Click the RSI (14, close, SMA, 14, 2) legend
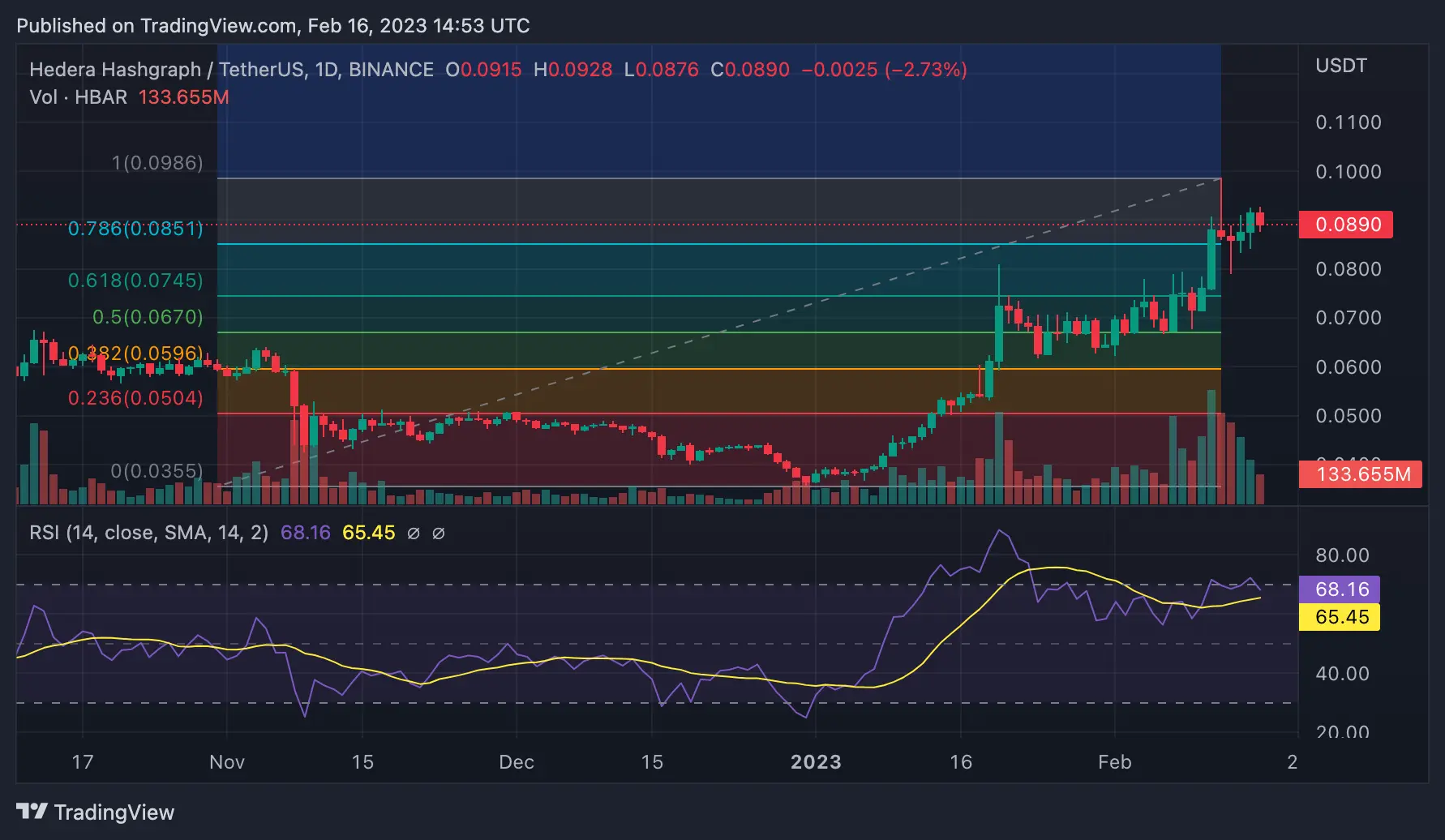The image size is (1445, 840). click(149, 533)
